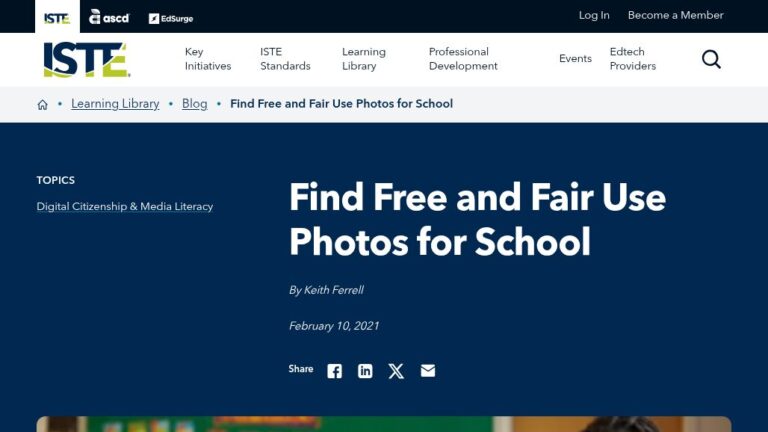Share article on LinkedIn

365,371
